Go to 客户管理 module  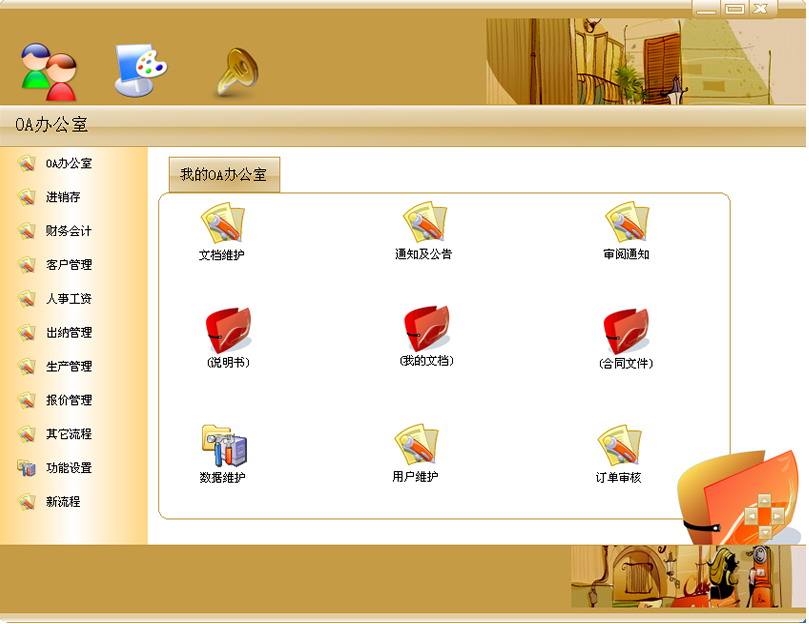point(69,265)
